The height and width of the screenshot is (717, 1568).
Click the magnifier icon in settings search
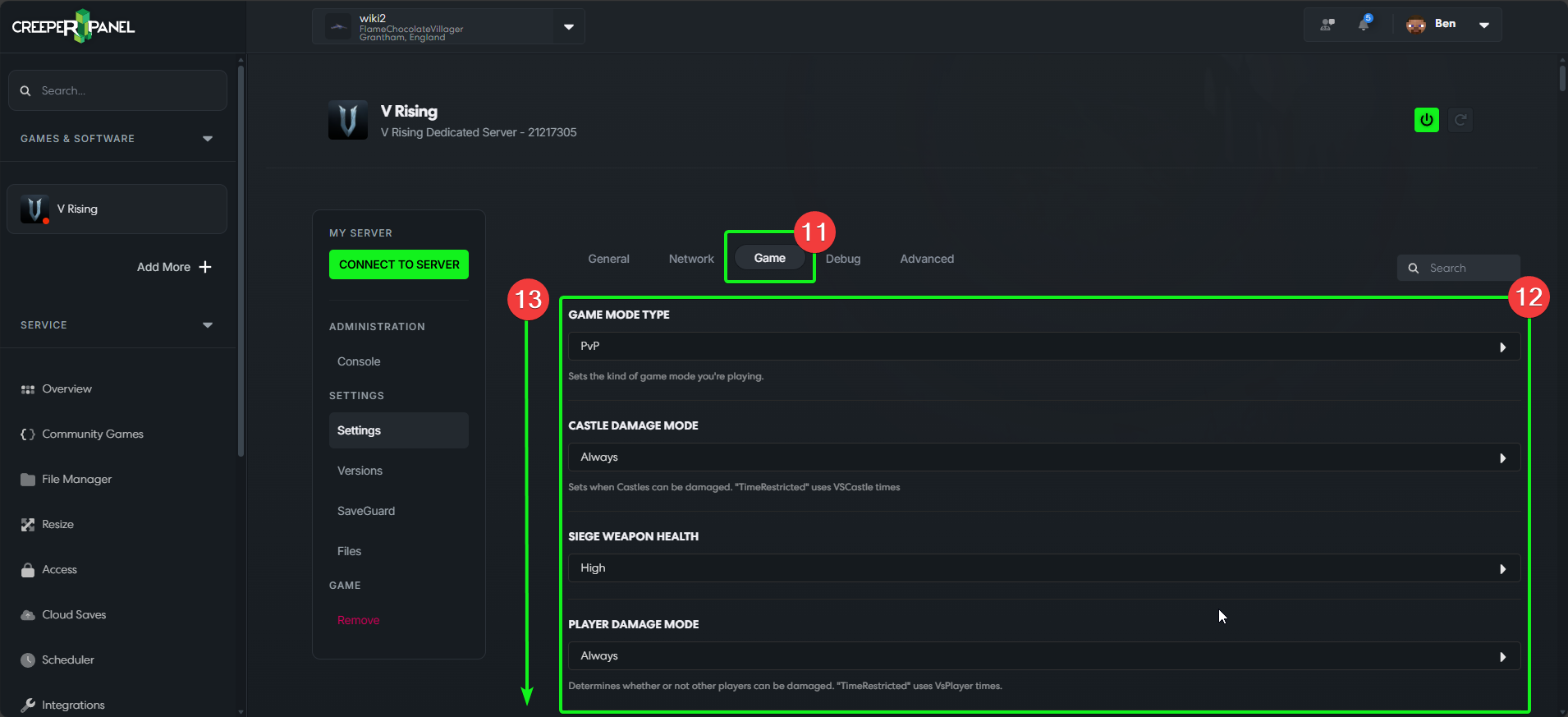1414,269
